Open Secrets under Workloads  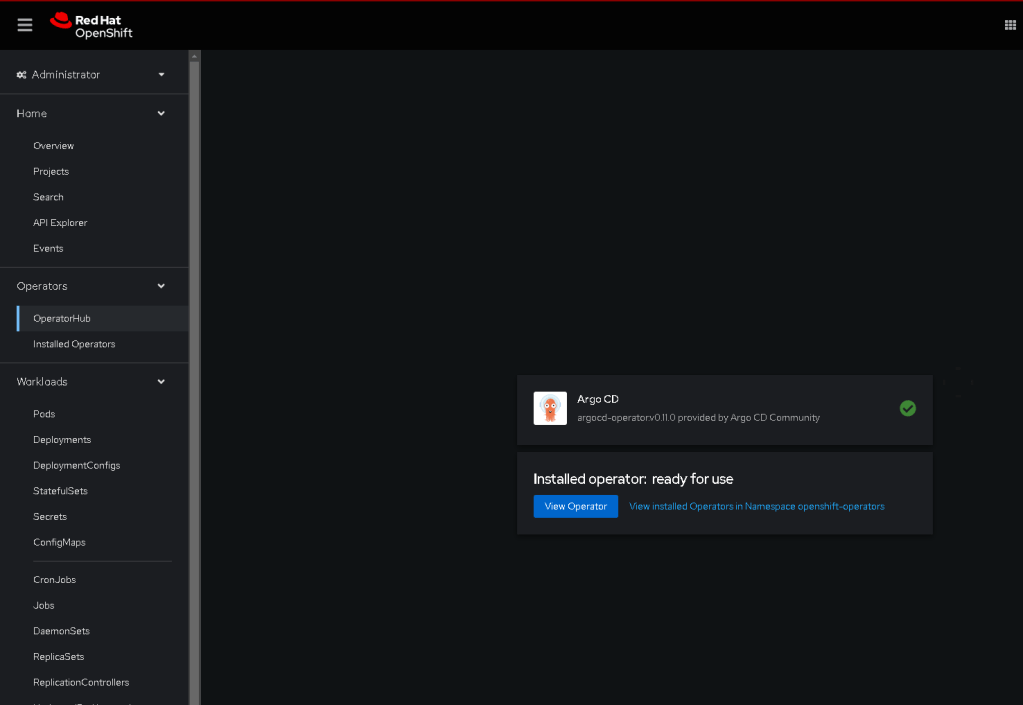50,517
